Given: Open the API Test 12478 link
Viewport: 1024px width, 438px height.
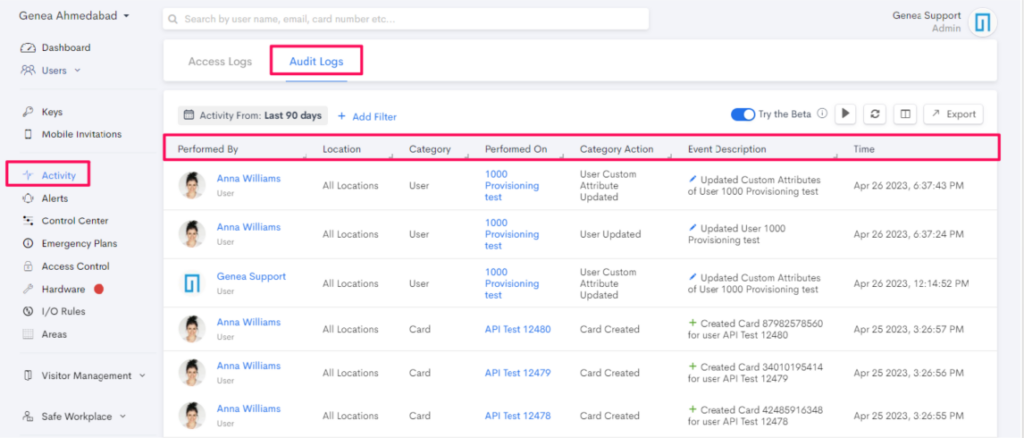Looking at the screenshot, I should pyautogui.click(x=517, y=415).
